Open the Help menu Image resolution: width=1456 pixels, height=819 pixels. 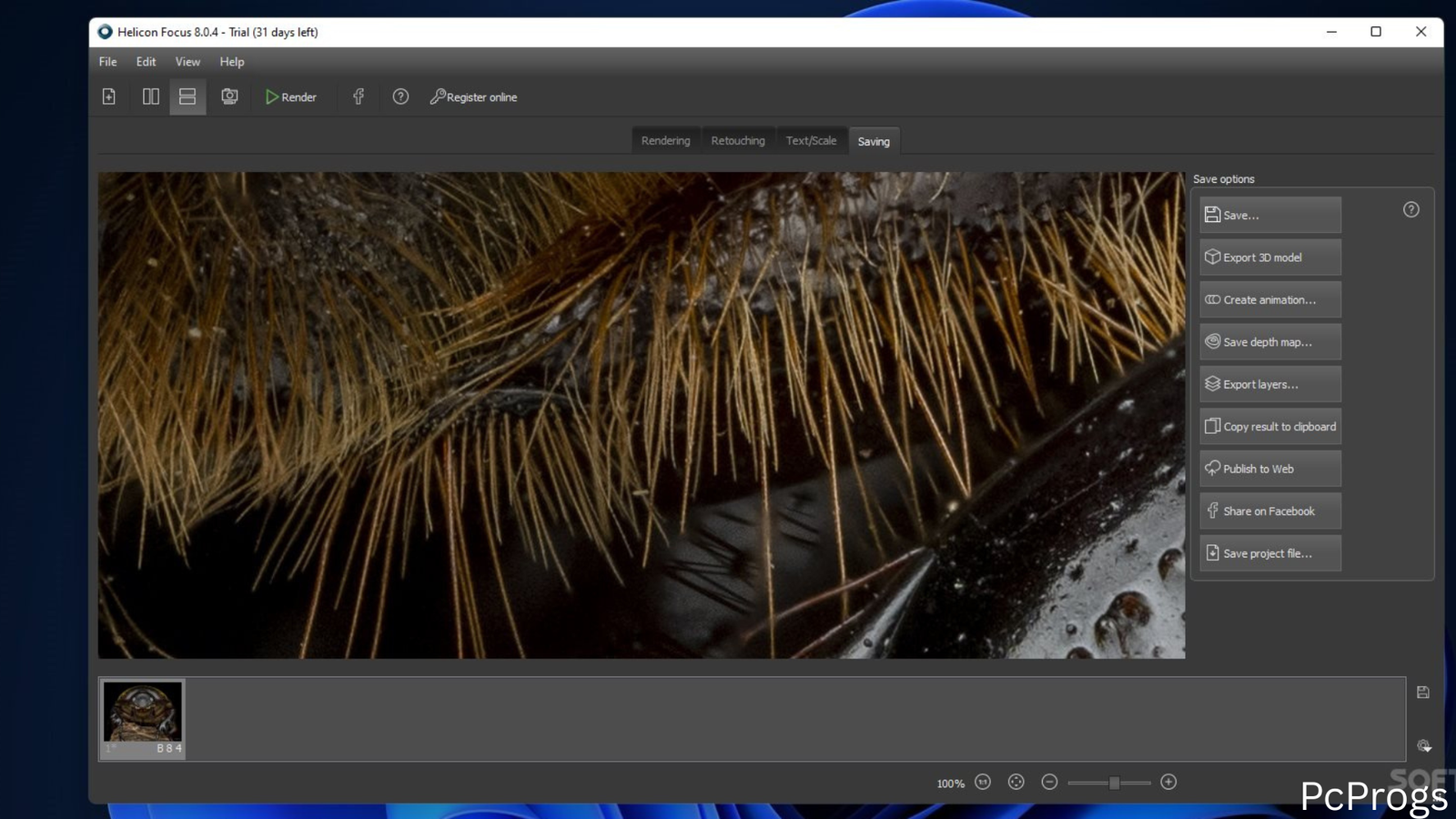pos(232,62)
